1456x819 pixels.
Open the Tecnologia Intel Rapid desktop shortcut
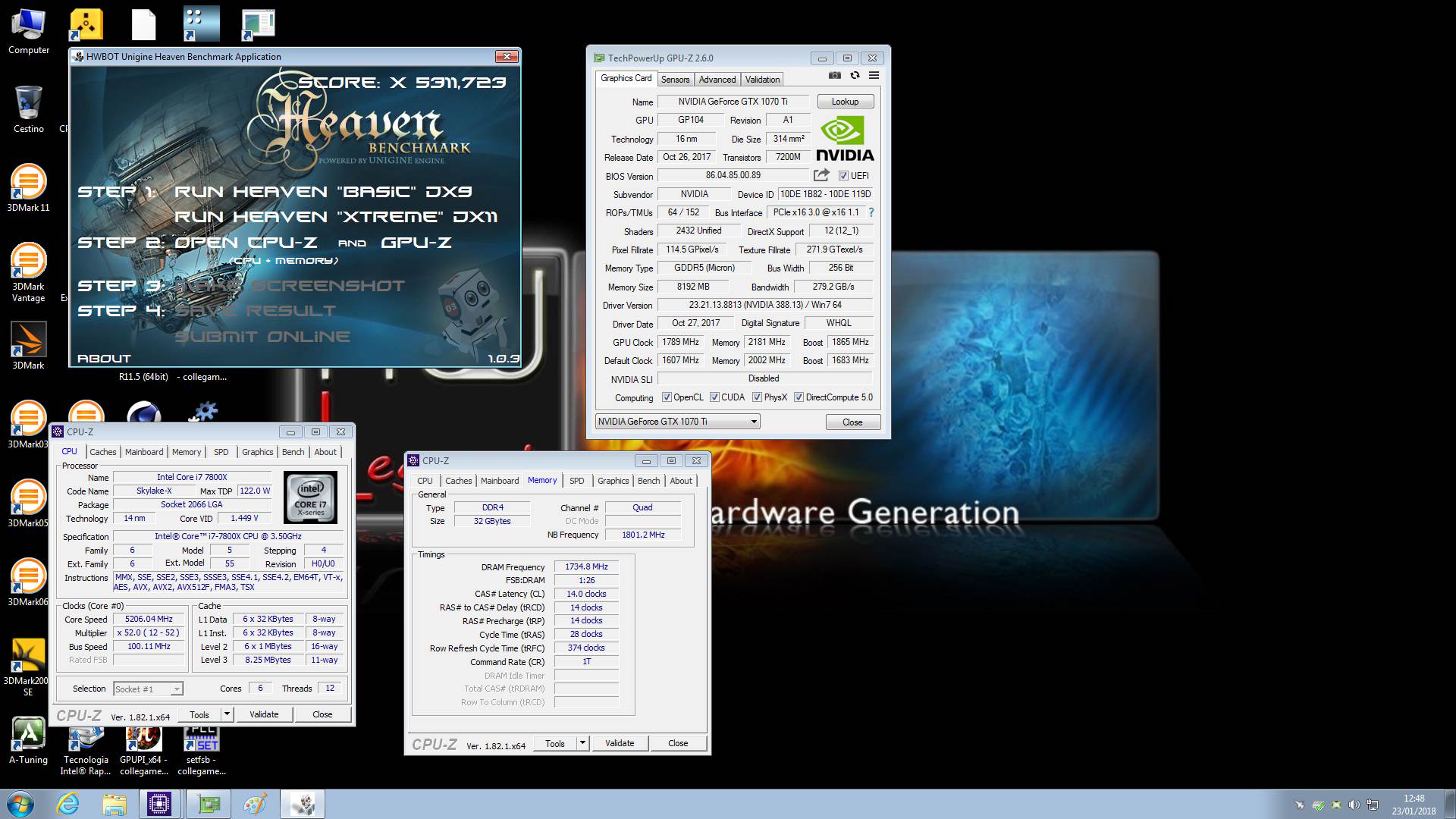(x=86, y=751)
